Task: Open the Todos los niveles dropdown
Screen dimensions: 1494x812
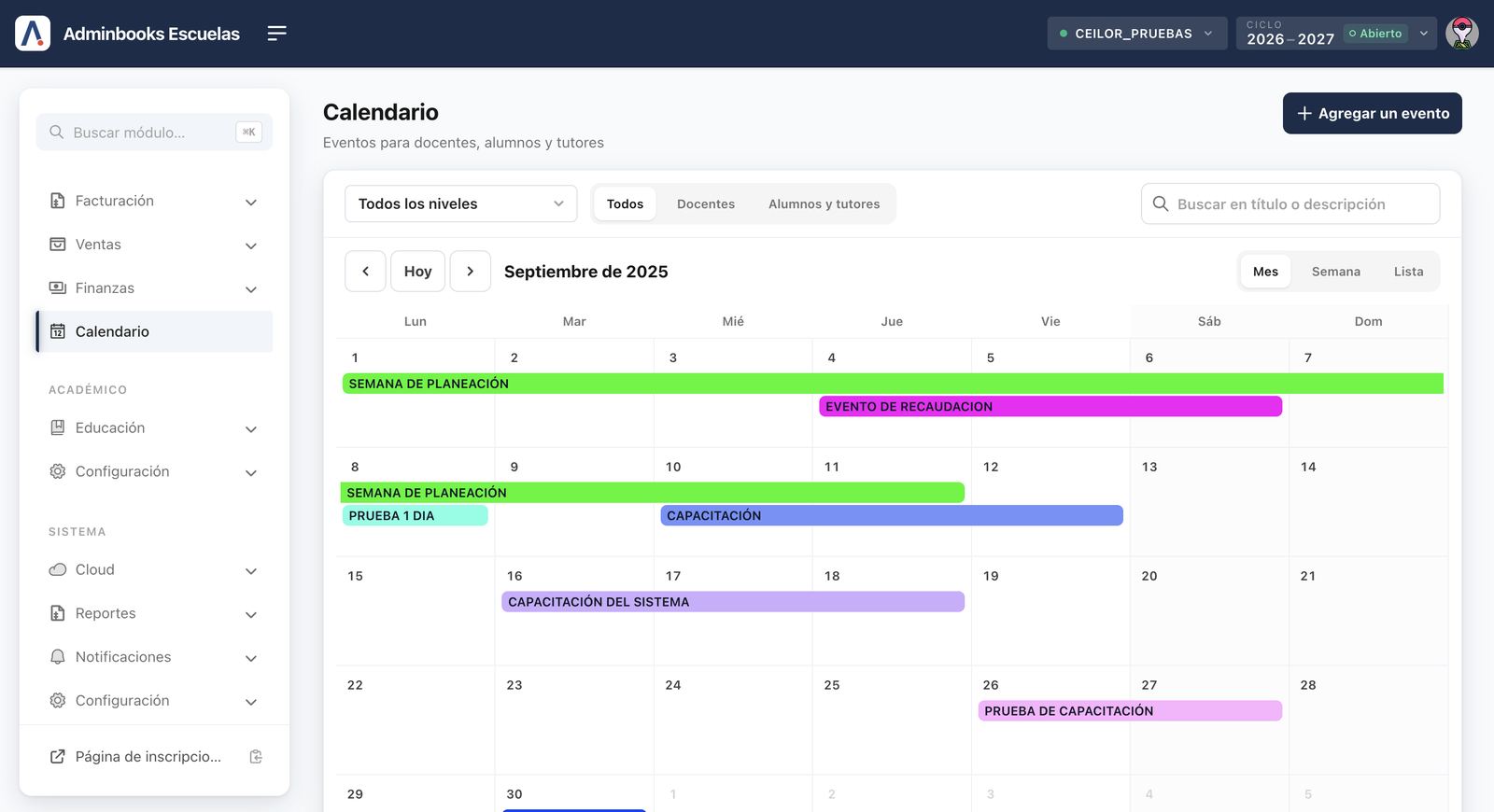Action: pyautogui.click(x=461, y=203)
